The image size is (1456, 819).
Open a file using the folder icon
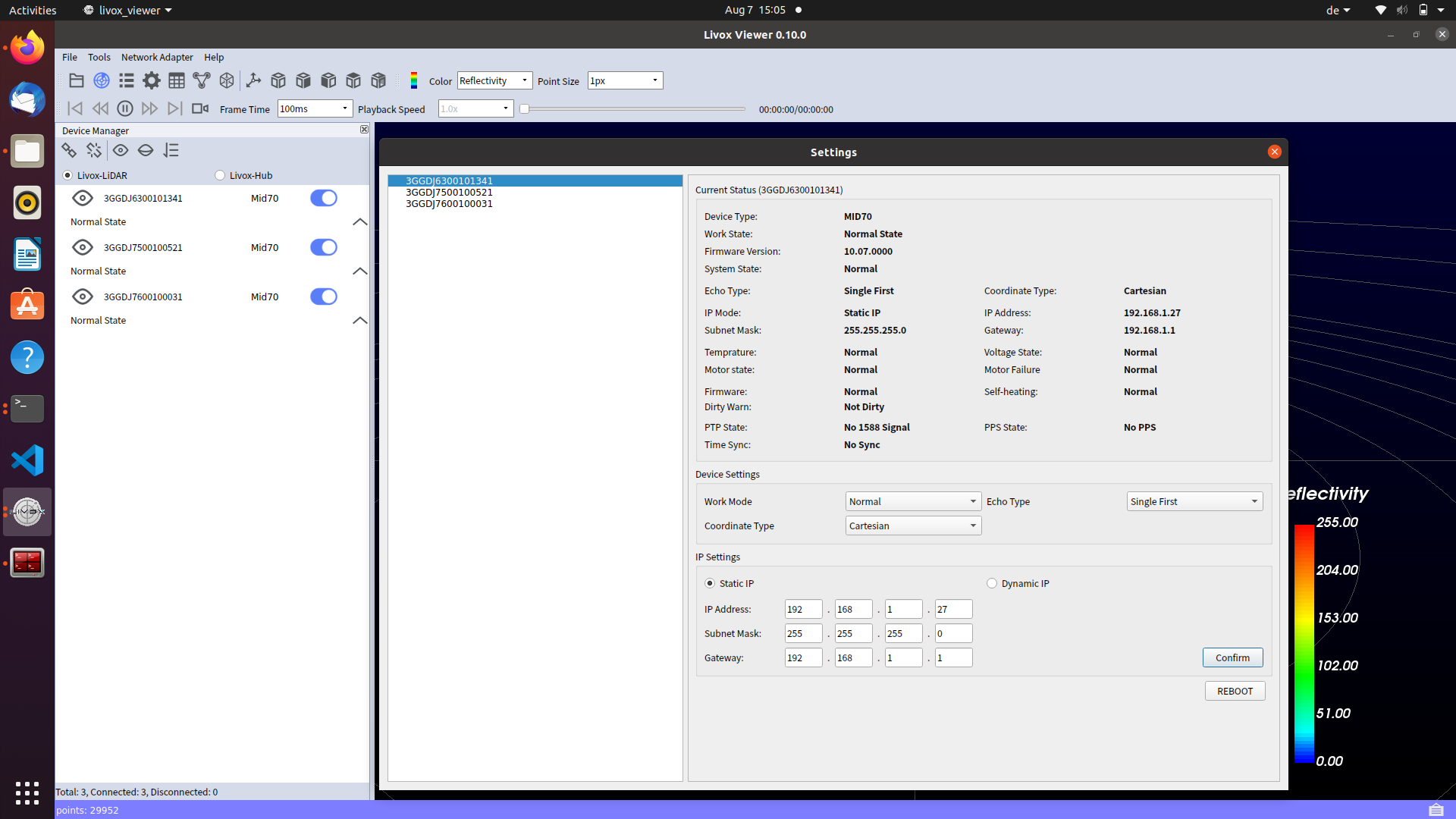[76, 80]
